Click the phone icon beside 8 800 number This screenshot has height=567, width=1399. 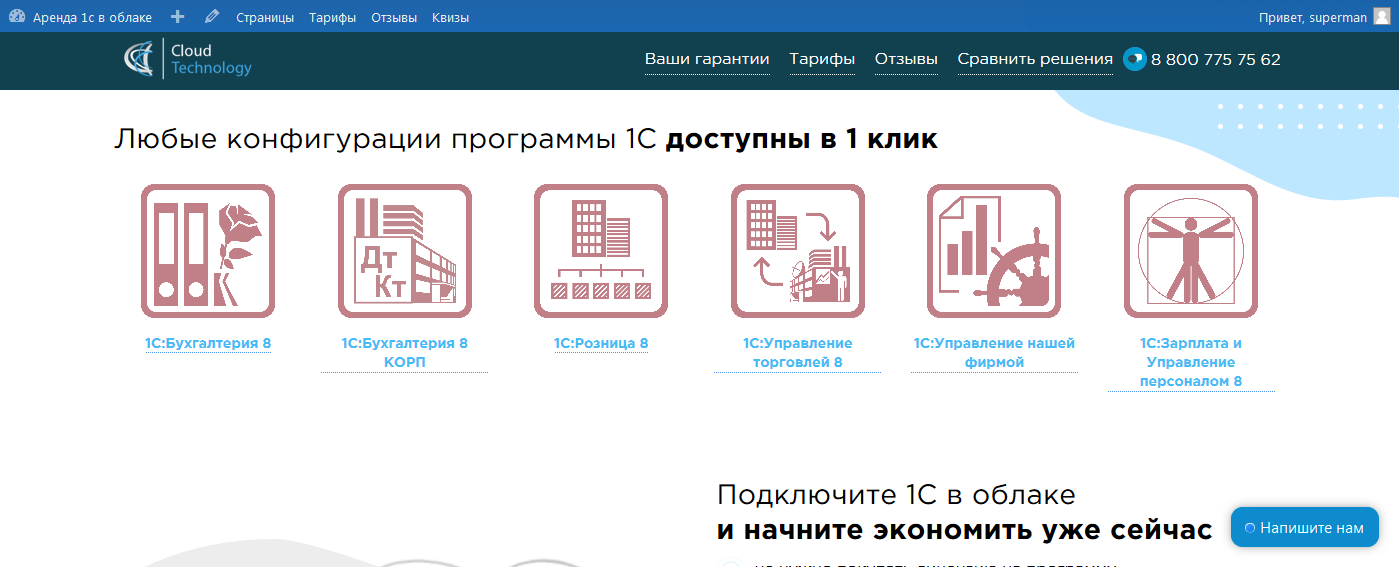pyautogui.click(x=1134, y=59)
